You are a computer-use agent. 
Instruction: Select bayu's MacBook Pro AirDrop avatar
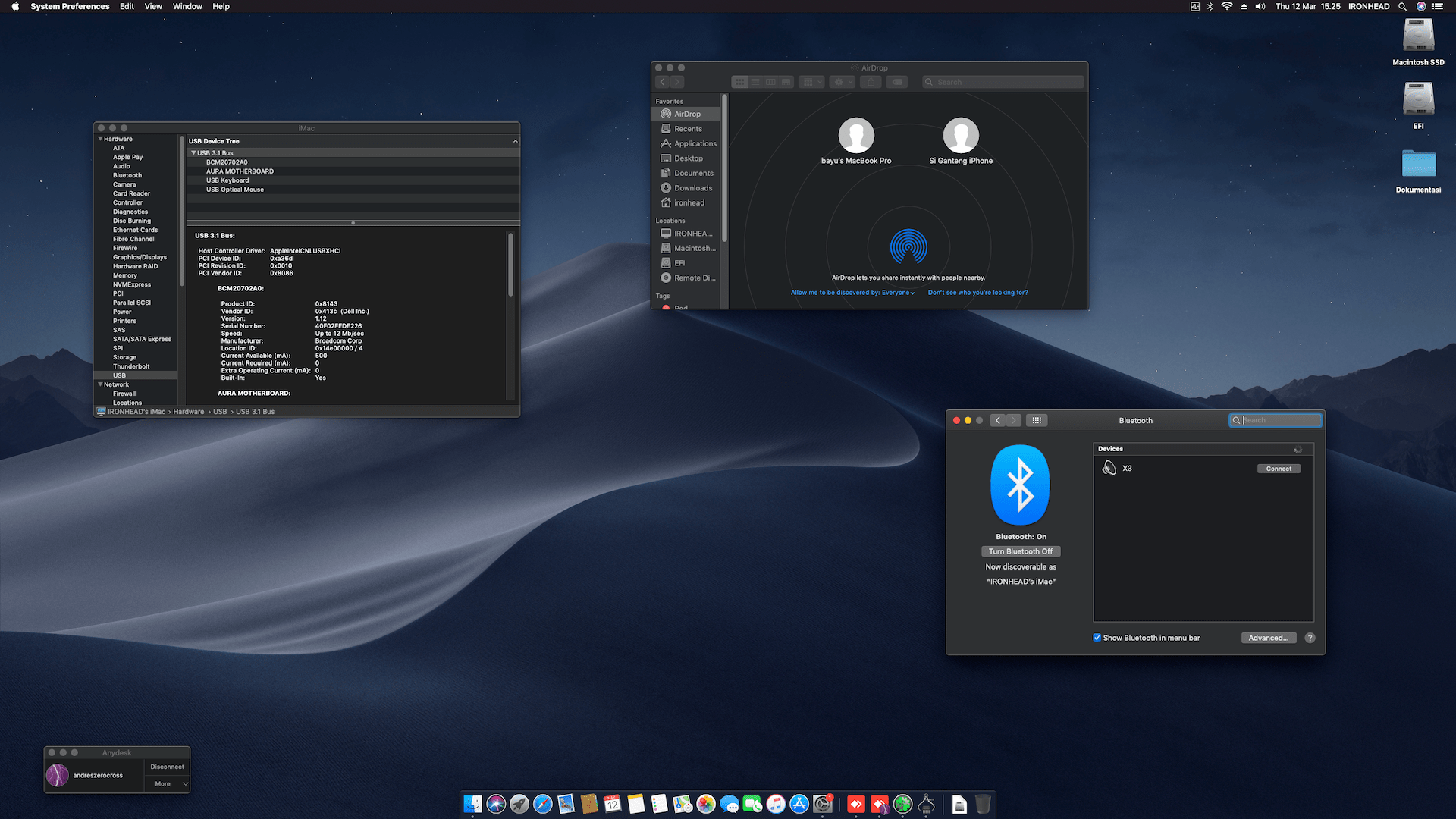point(856,136)
